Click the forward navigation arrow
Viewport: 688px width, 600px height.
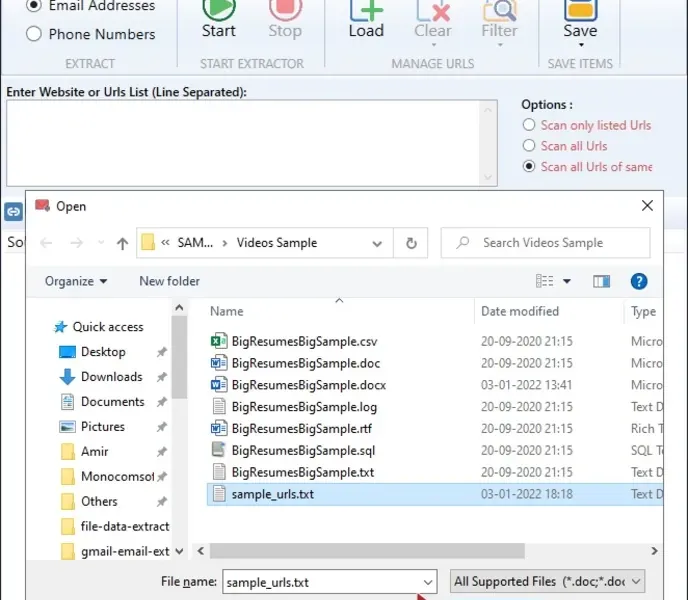(76, 243)
